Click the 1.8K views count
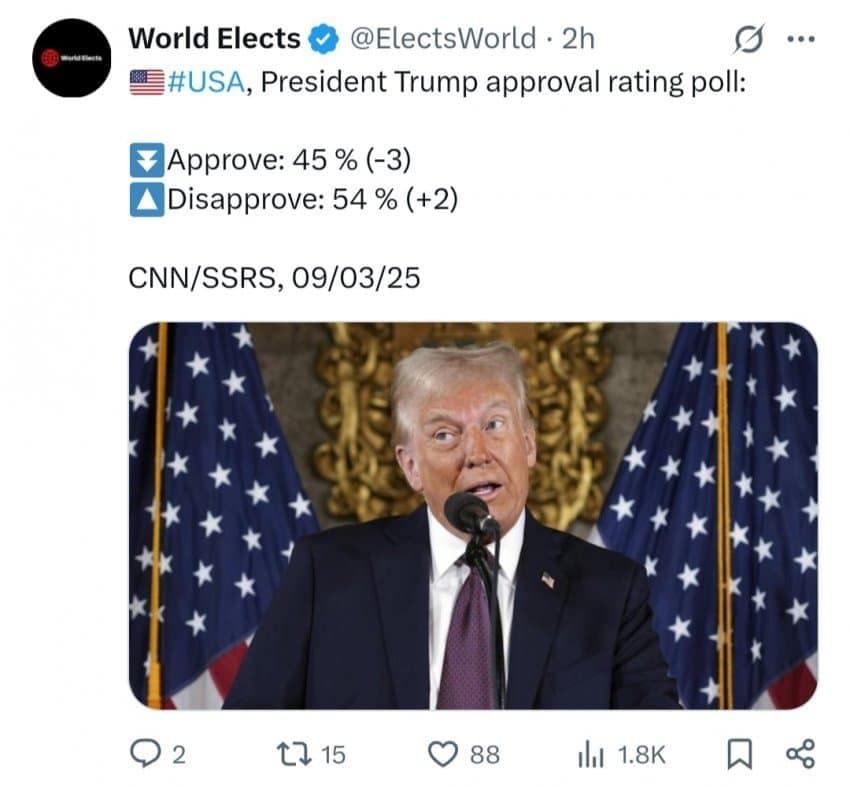The width and height of the screenshot is (850, 787). click(641, 754)
